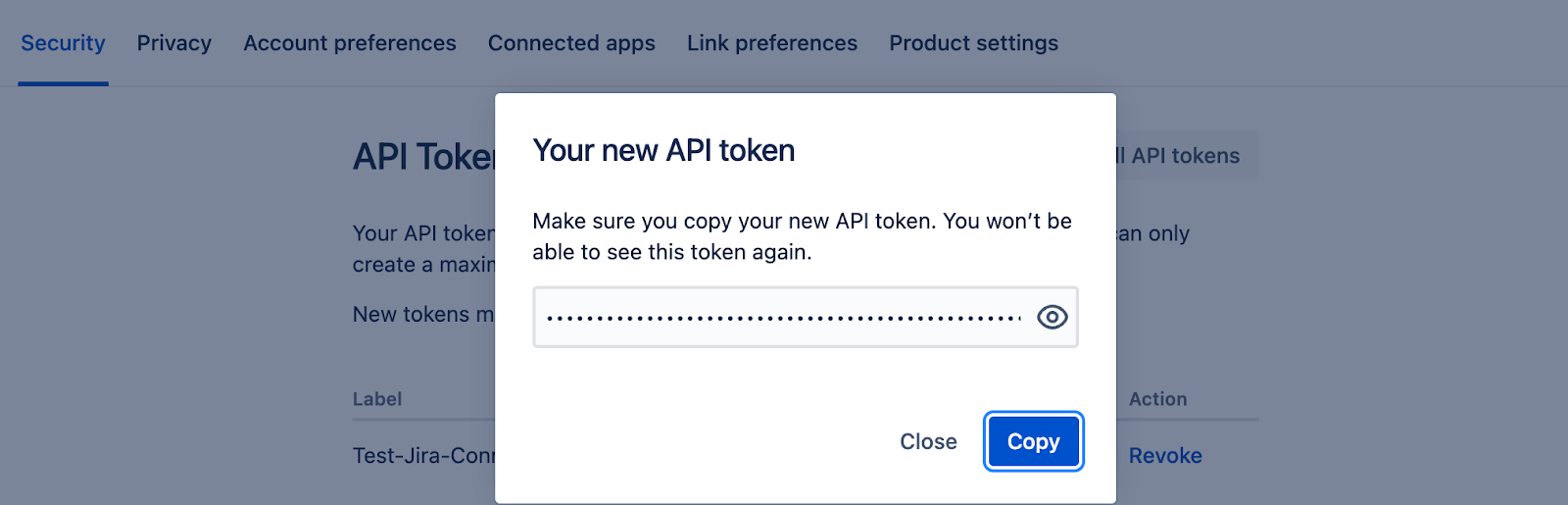Screen dimensions: 1568x505
Task: Click the 'New tokens' notice text
Action: 423,314
